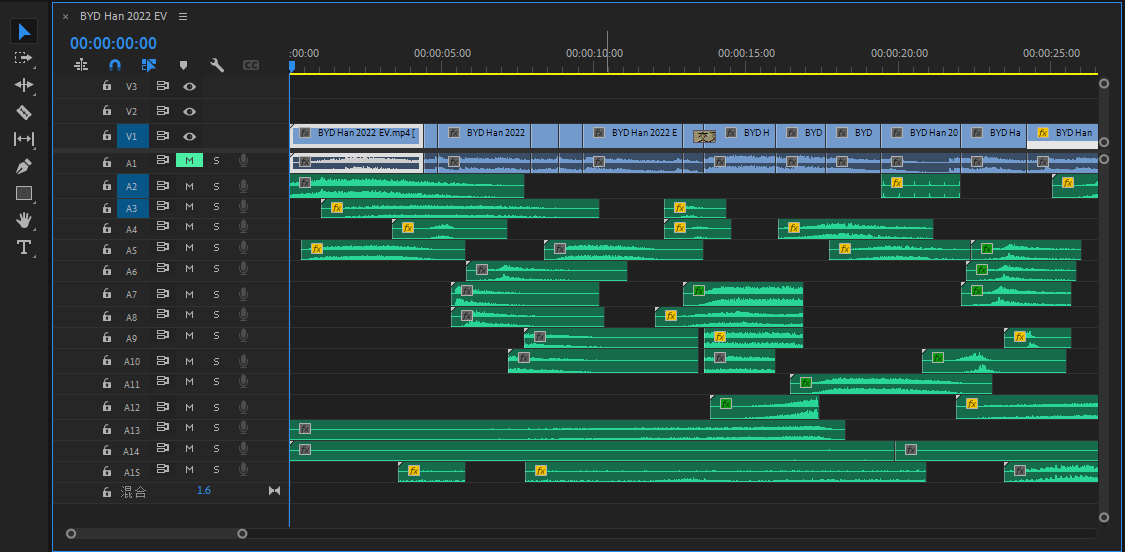Mute track A8
Image resolution: width=1125 pixels, height=552 pixels.
[x=189, y=314]
